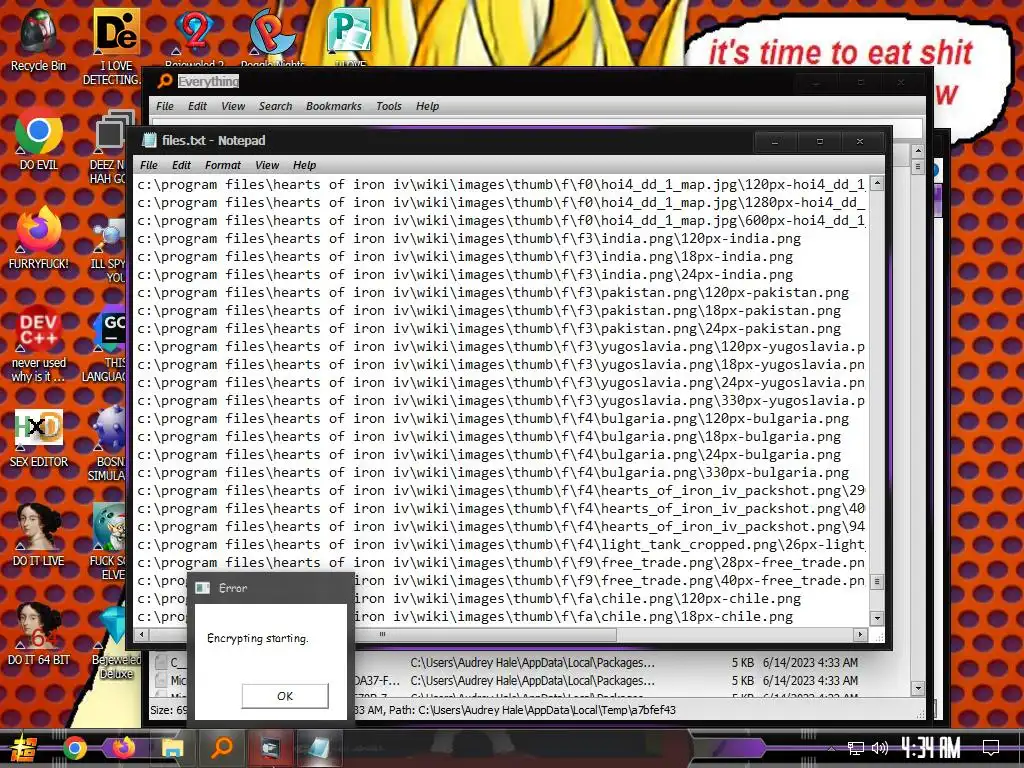Select the Bejeweled Deluxe desktop shortcut
This screenshot has height=768, width=1024.
pos(116,643)
